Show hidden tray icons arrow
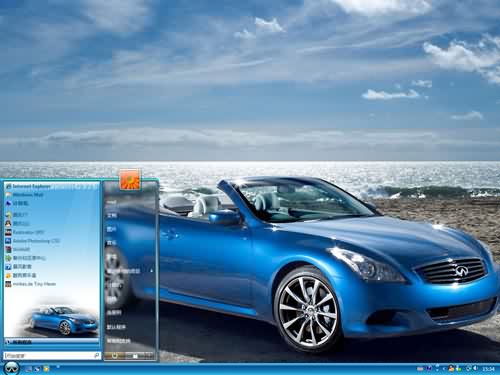Viewport: 500px width, 375px height. coord(444,369)
